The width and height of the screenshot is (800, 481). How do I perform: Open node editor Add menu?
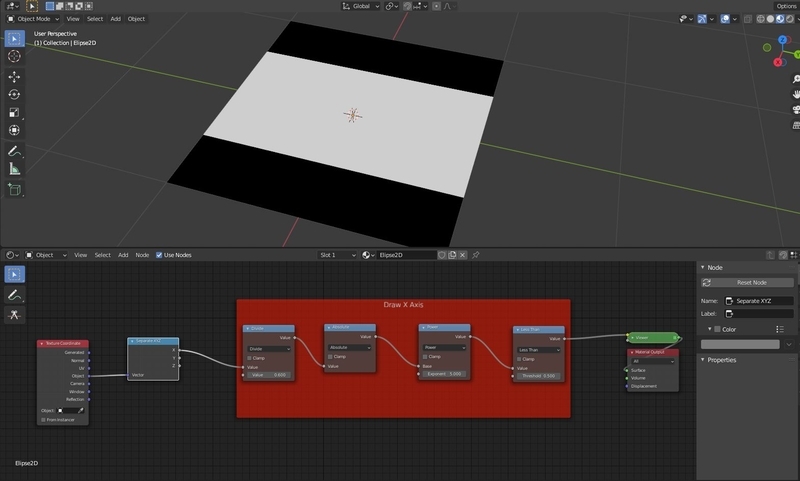[x=123, y=255]
